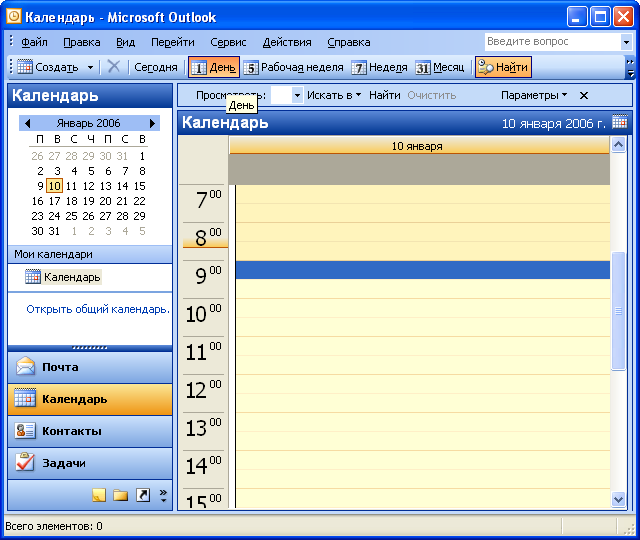Open the Contacts (Контакты) pane
Image resolution: width=640 pixels, height=540 pixels.
click(90, 431)
